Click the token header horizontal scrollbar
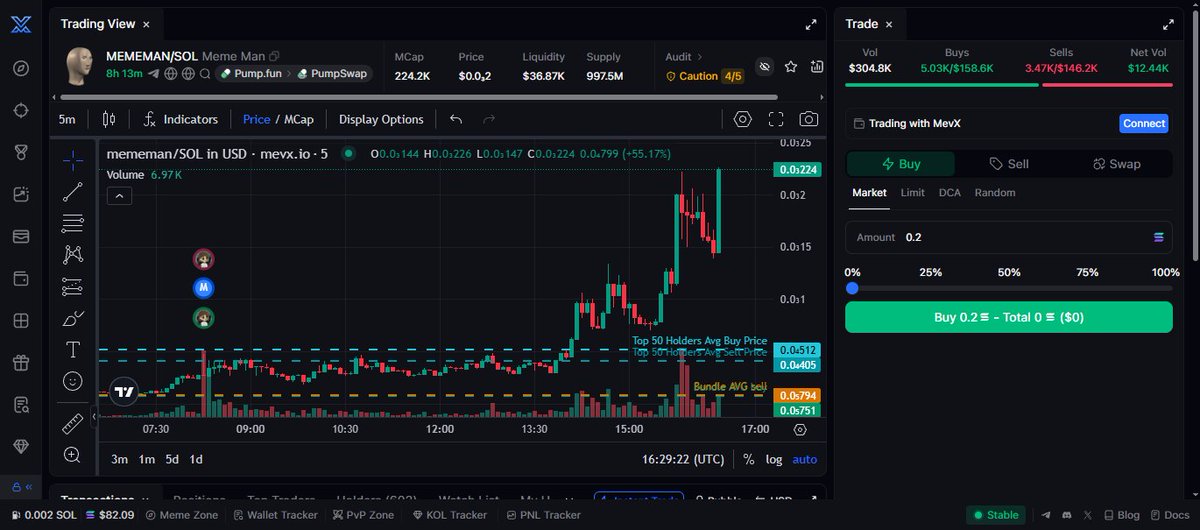Screen dimensions: 1200x530 (x=419, y=97)
